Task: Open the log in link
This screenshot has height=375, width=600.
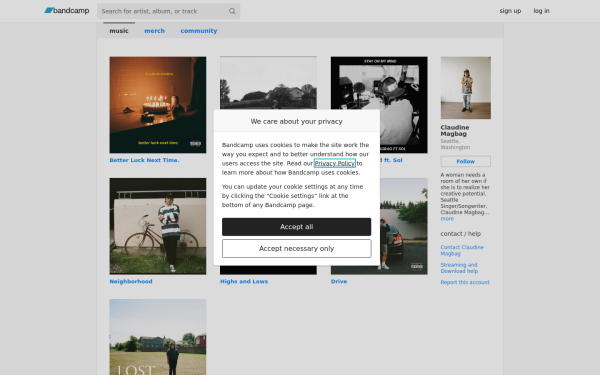Action: [541, 11]
